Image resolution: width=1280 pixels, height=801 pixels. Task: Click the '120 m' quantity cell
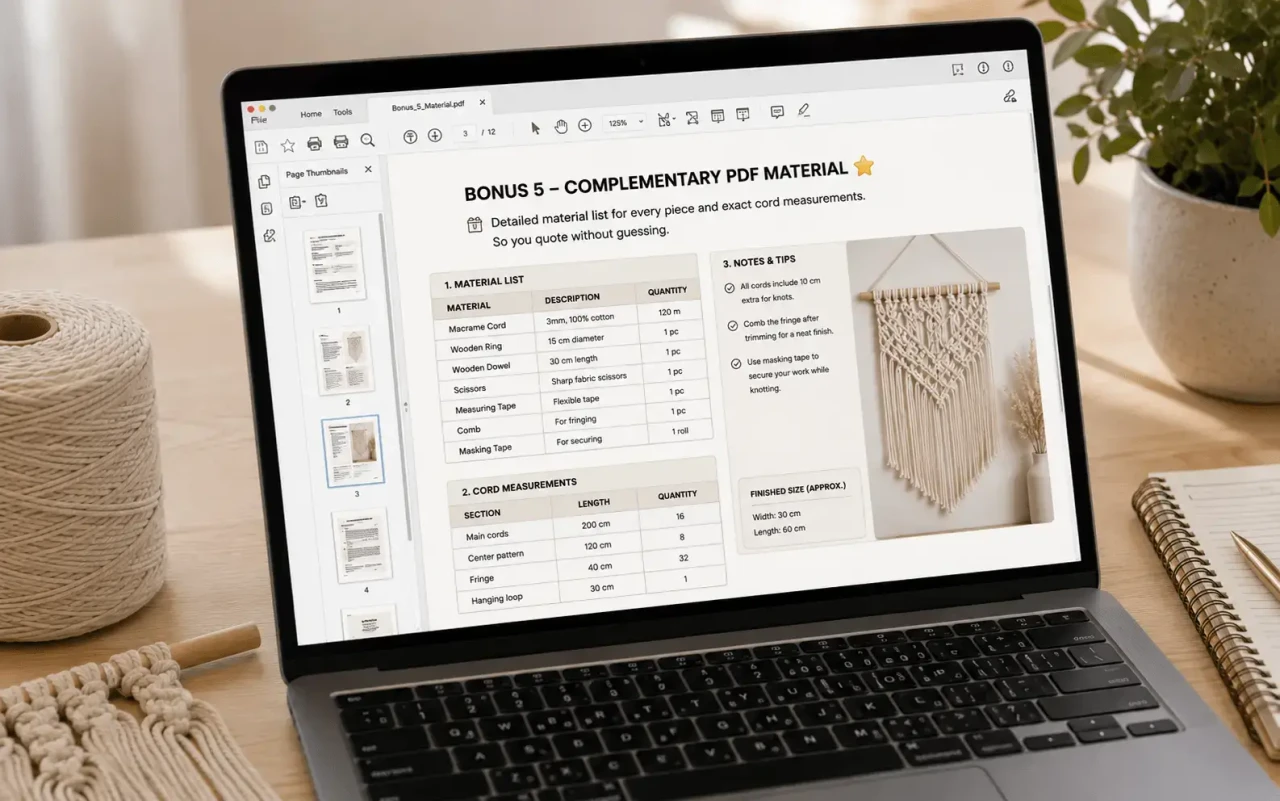tap(671, 311)
